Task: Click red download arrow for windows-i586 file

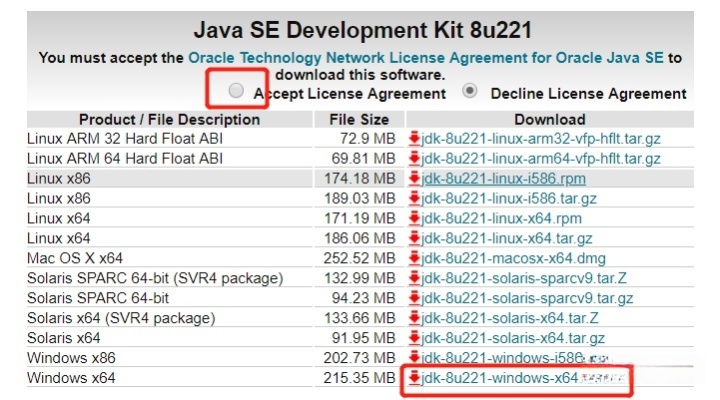Action: click(x=414, y=357)
